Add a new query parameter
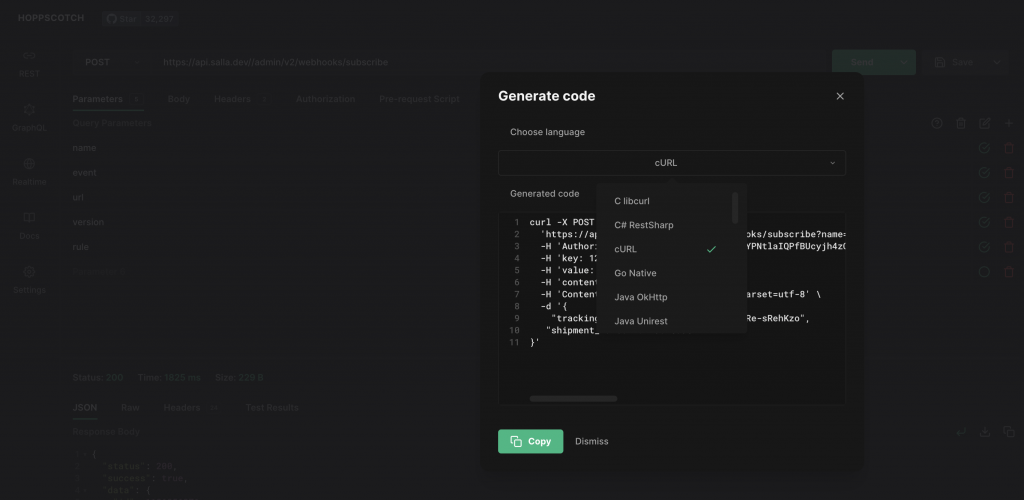 (1009, 123)
